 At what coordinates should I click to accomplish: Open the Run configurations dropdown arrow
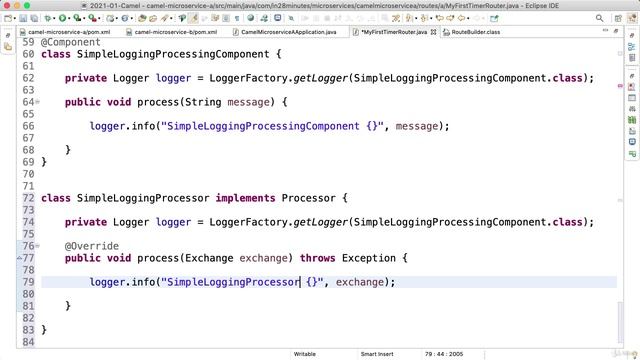(x=69, y=18)
